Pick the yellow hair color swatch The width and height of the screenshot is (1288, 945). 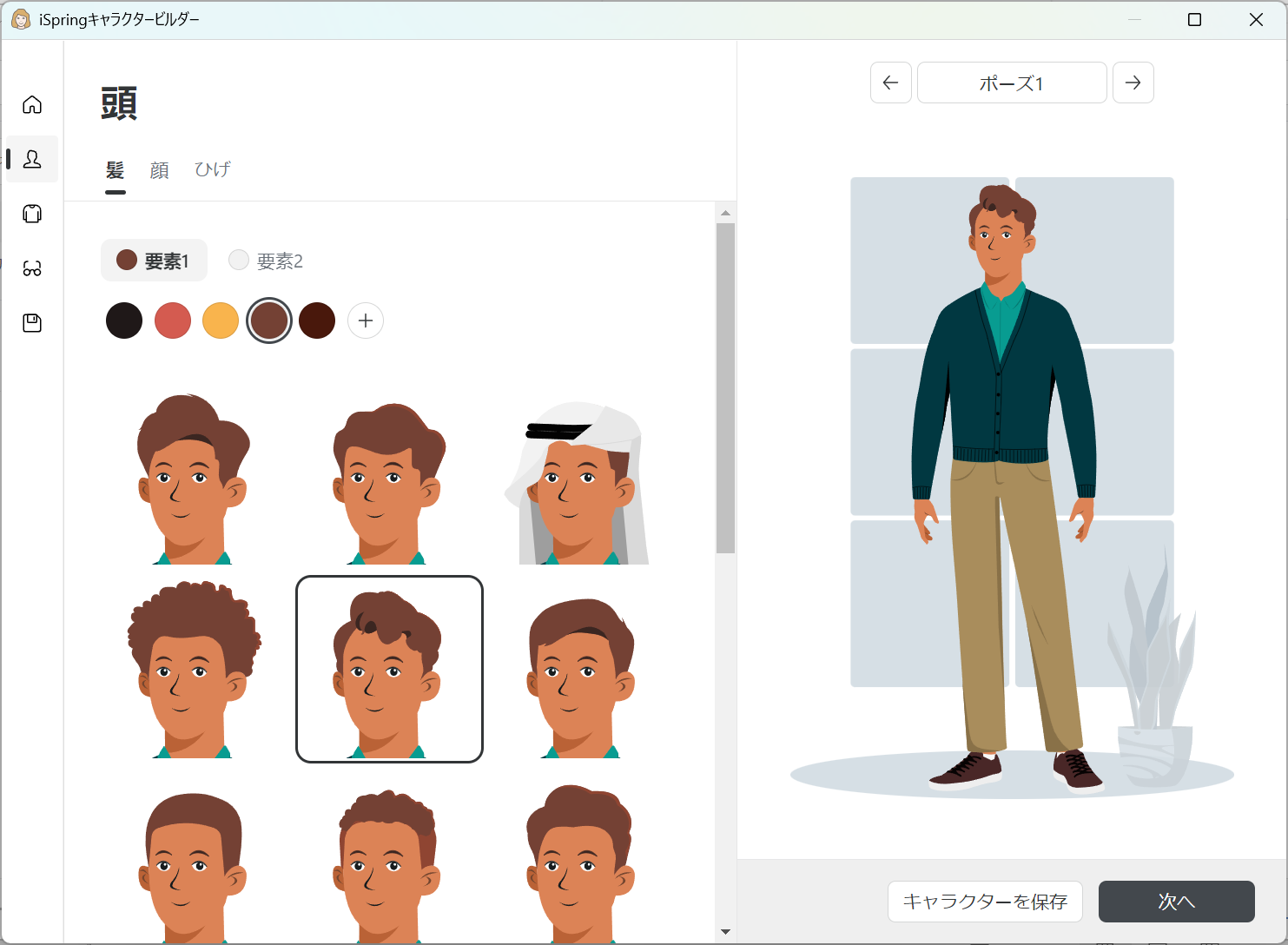[221, 321]
